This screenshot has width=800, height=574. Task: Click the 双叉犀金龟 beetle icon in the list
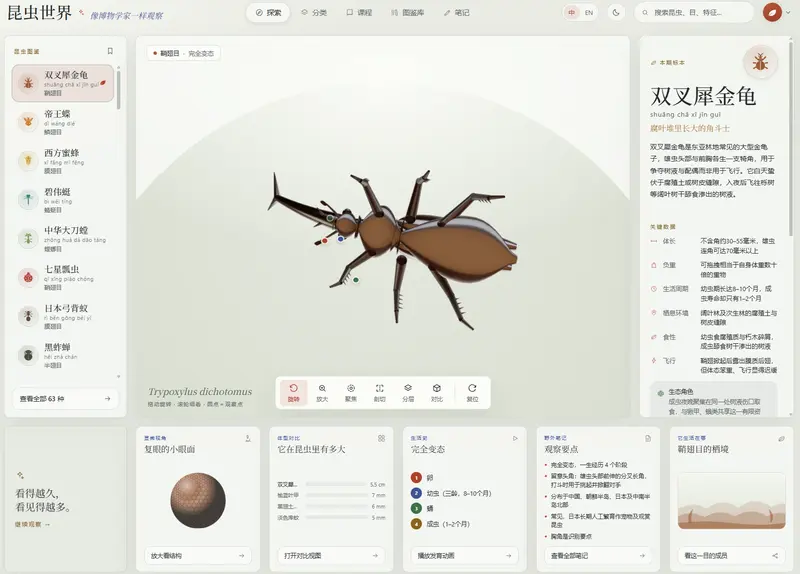pyautogui.click(x=28, y=83)
